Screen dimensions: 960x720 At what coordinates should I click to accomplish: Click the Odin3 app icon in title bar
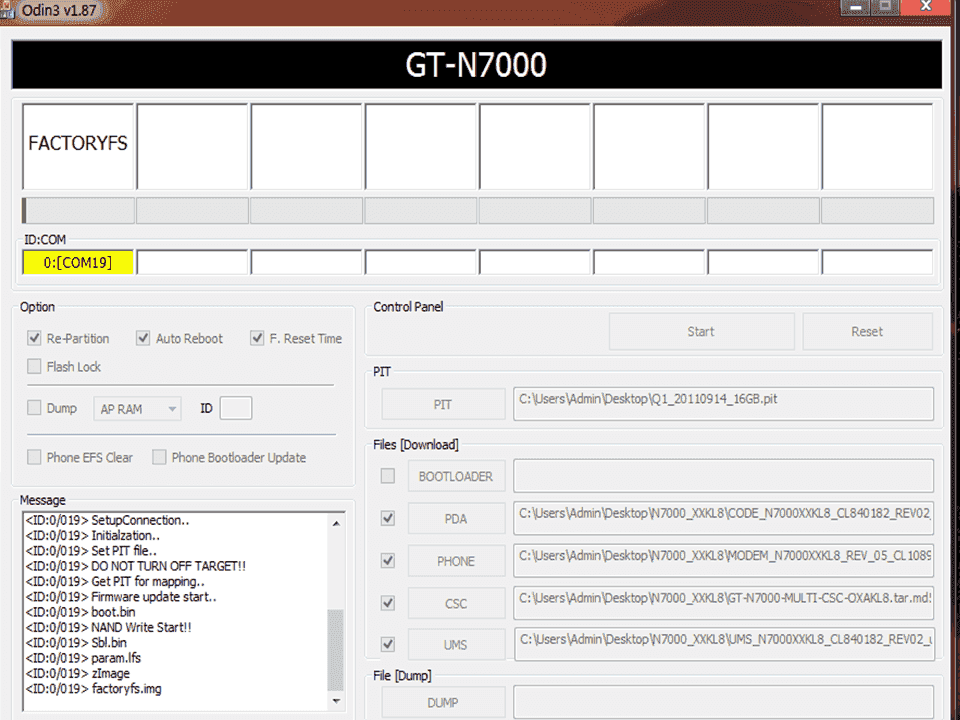[7, 10]
